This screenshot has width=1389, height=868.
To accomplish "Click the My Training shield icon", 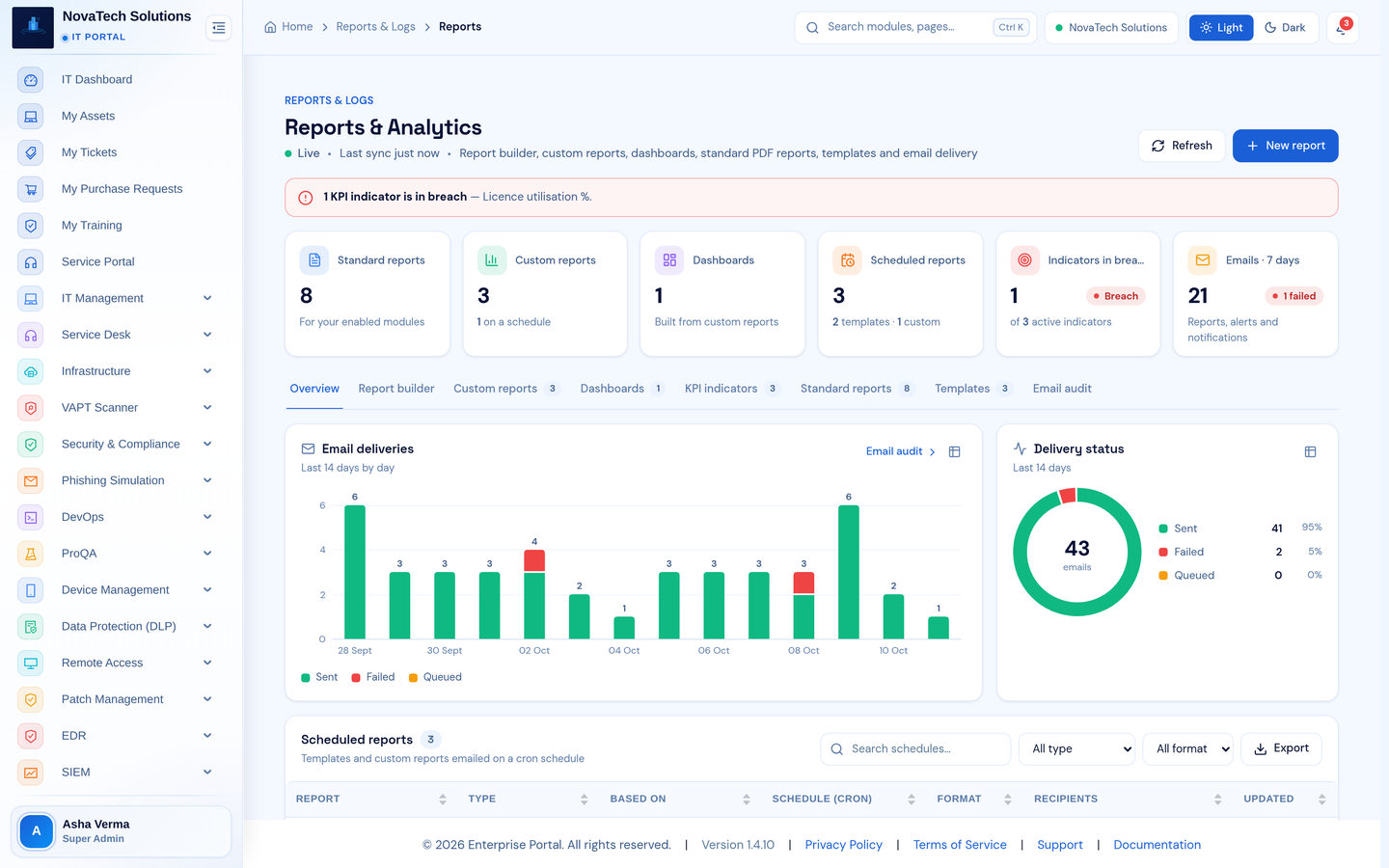I will click(x=31, y=226).
